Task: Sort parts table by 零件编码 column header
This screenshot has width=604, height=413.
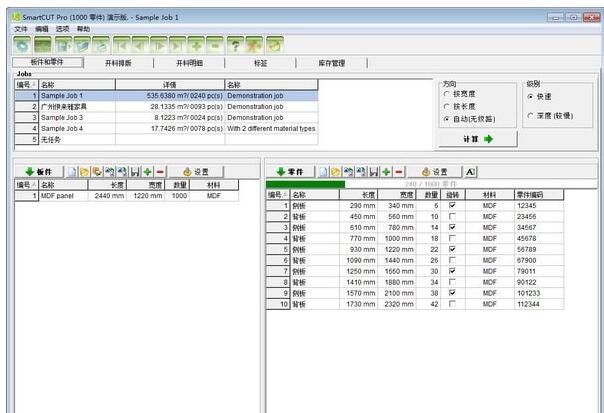Action: coord(539,195)
